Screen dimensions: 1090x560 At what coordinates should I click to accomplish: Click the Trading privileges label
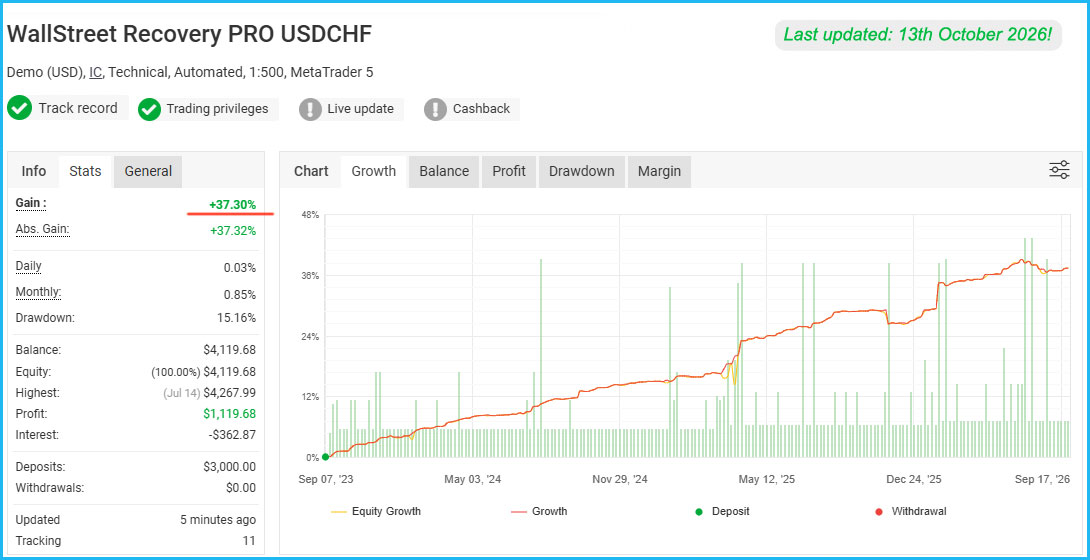[217, 109]
